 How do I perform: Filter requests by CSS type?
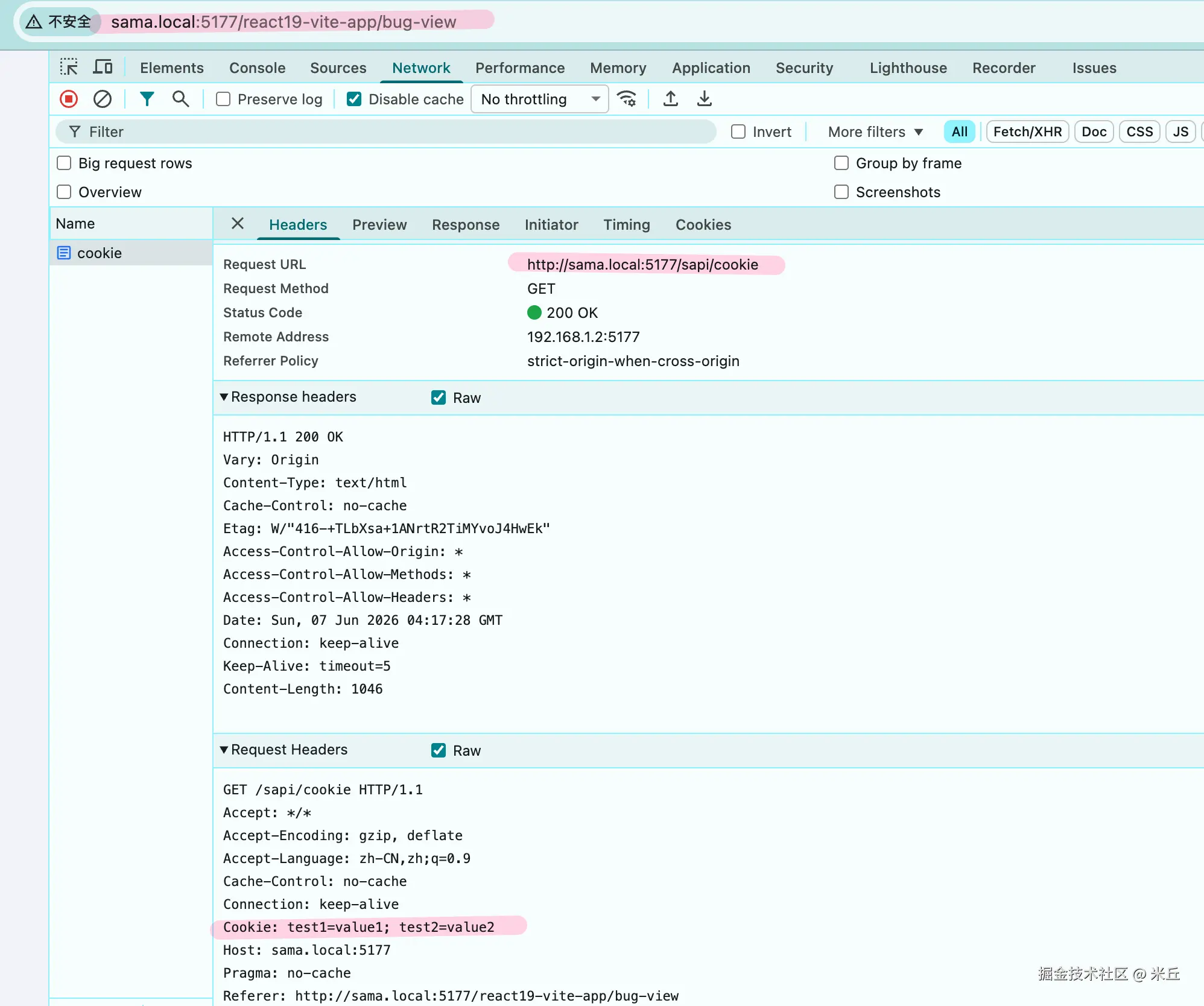[x=1139, y=131]
